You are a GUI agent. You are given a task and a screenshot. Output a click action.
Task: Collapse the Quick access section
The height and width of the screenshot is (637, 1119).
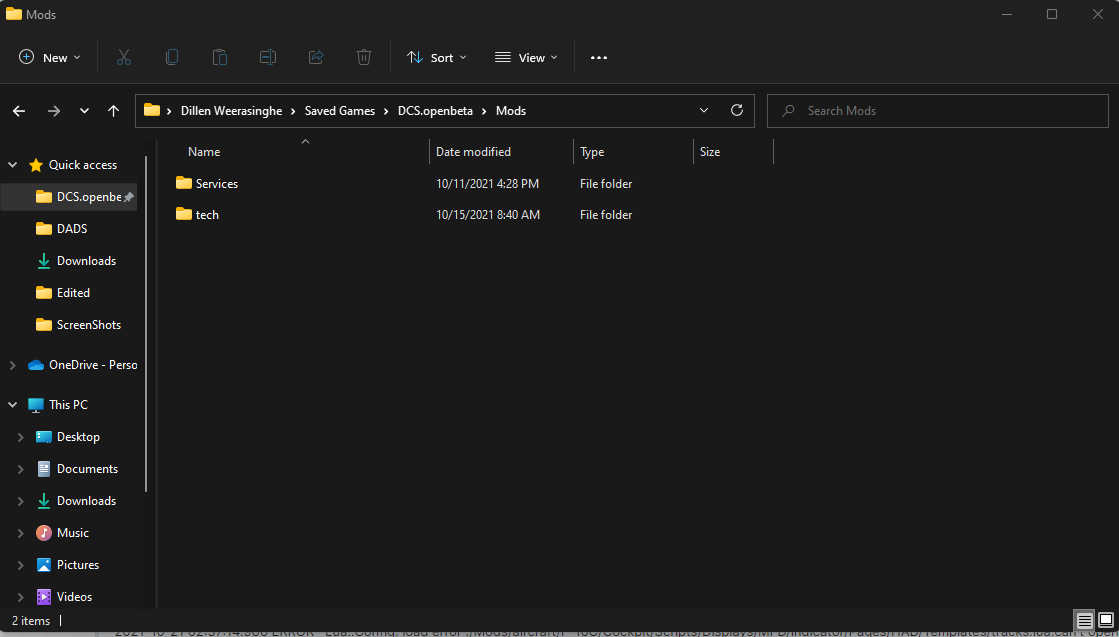click(x=12, y=165)
